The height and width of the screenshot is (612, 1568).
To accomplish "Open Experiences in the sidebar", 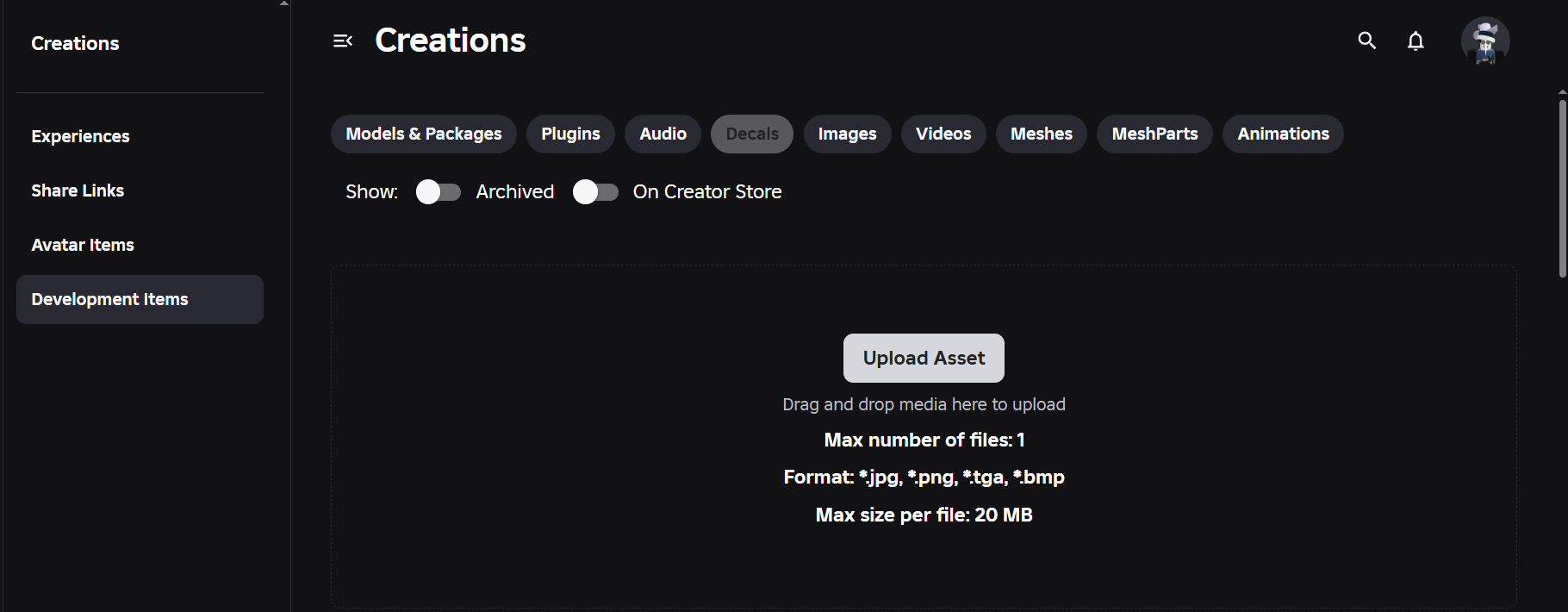I will tap(140, 136).
